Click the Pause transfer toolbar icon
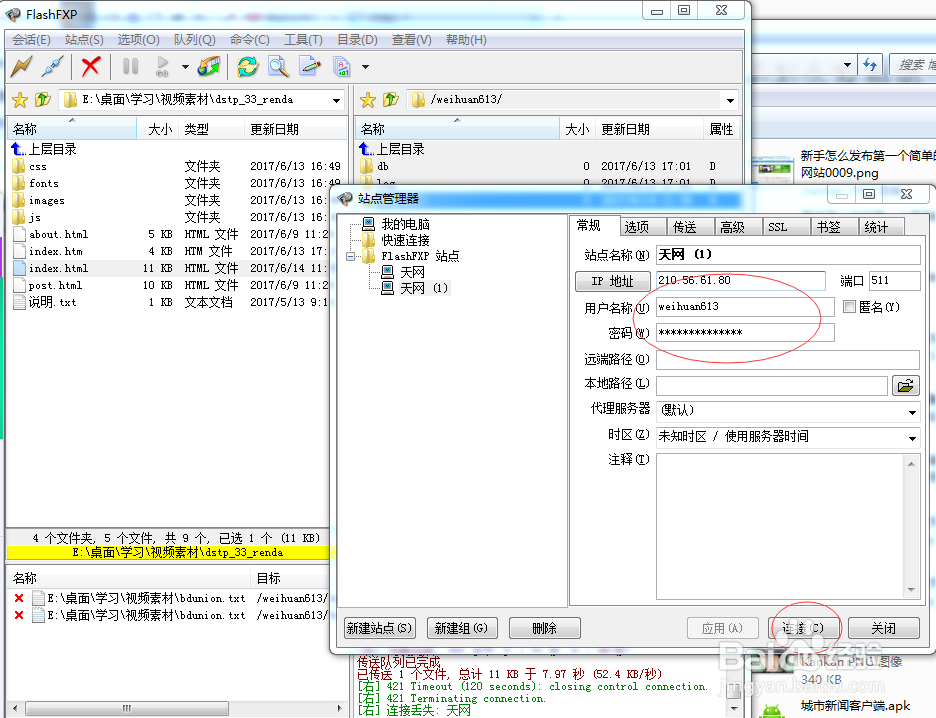The height and width of the screenshot is (718, 936). click(x=130, y=66)
